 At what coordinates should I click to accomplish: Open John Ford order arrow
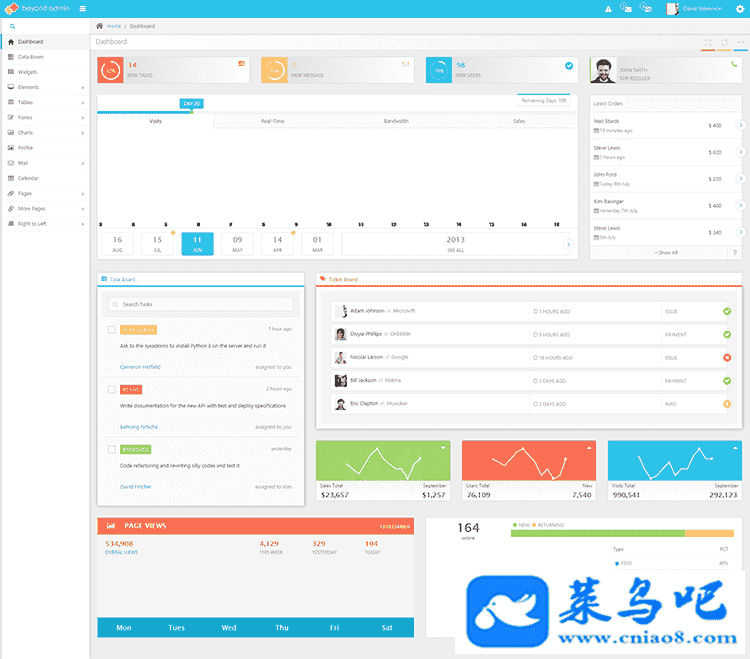tap(740, 179)
